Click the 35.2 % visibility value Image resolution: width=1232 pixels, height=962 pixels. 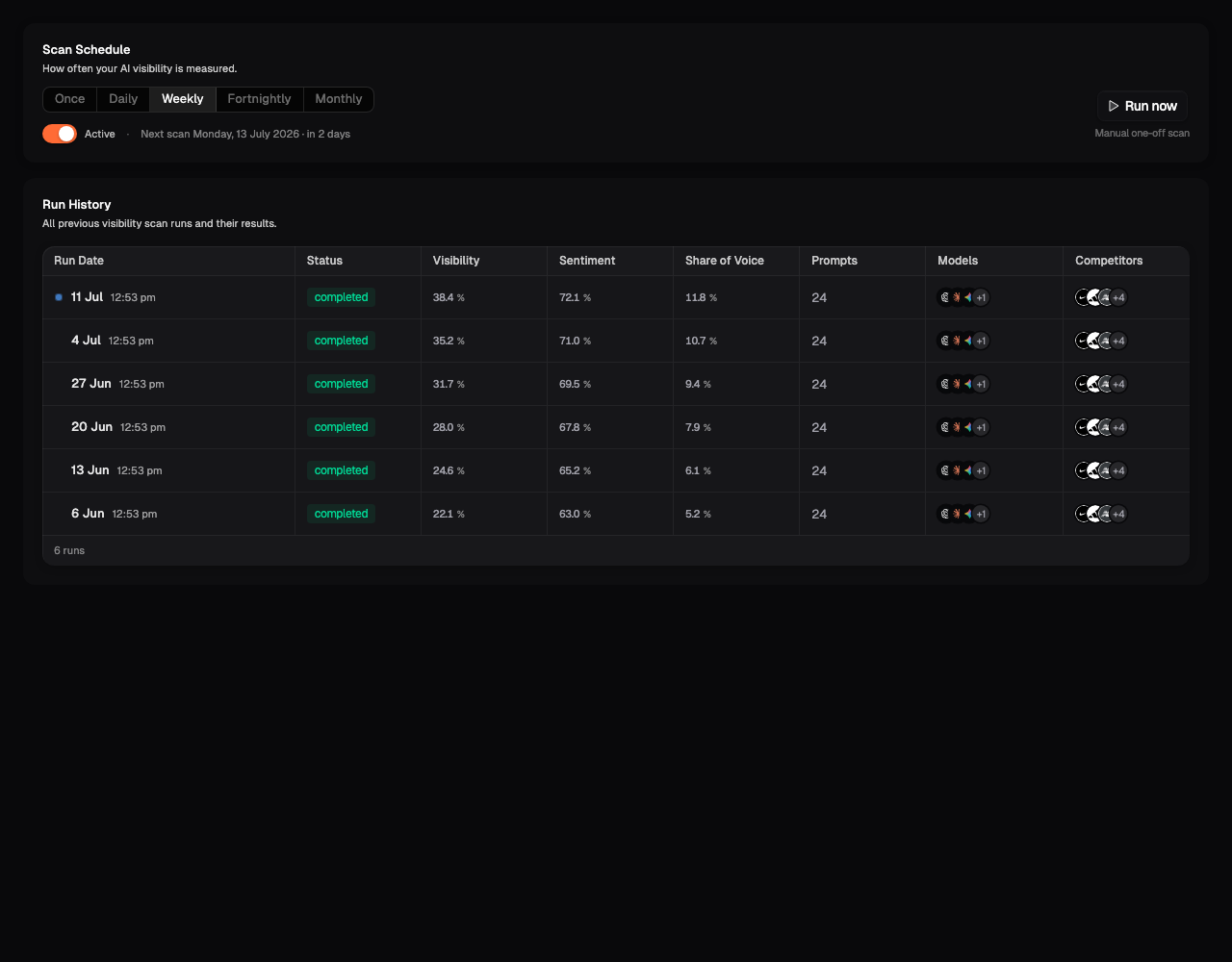(x=449, y=342)
